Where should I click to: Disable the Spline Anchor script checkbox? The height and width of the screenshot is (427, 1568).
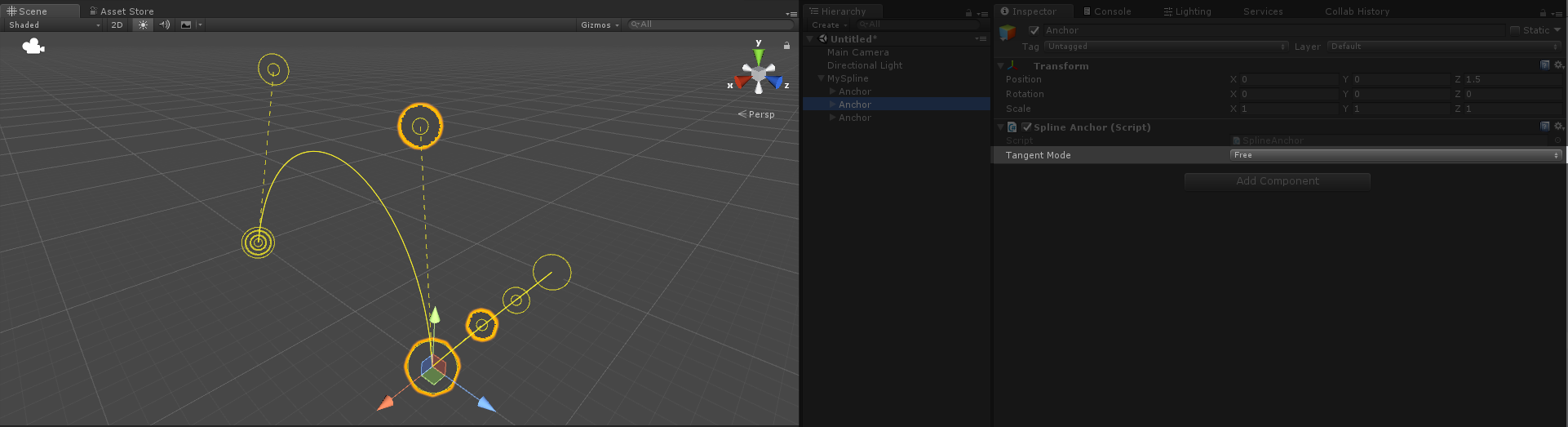click(x=1026, y=127)
